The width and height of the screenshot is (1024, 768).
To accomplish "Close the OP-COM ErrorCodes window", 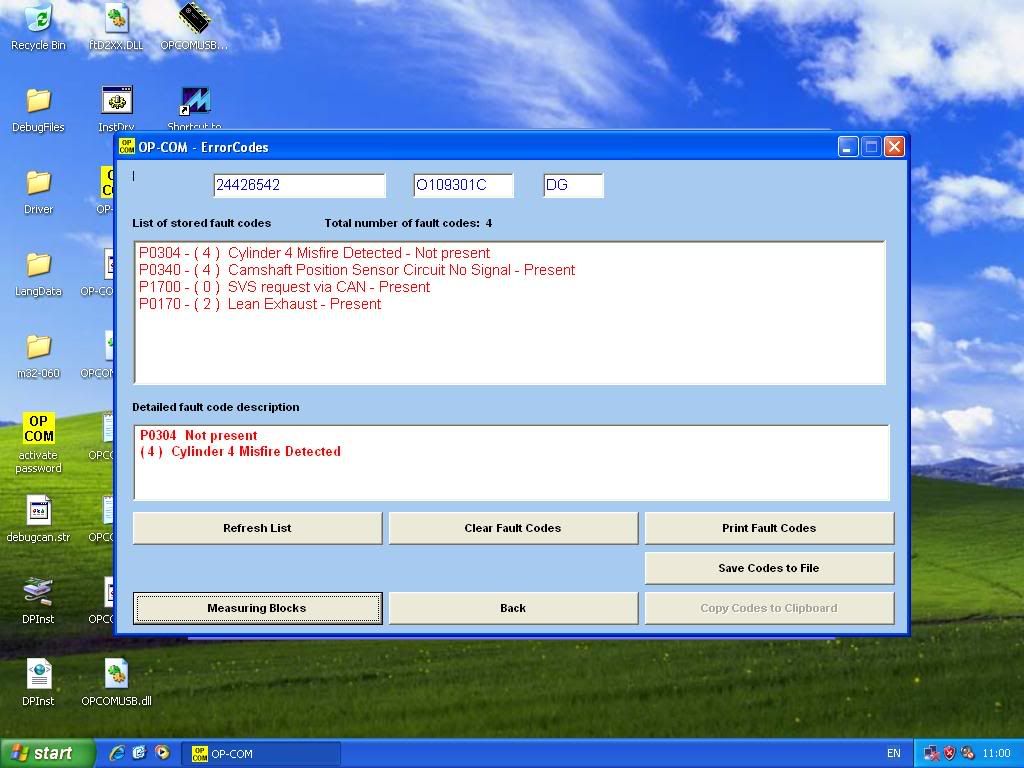I will pyautogui.click(x=894, y=147).
